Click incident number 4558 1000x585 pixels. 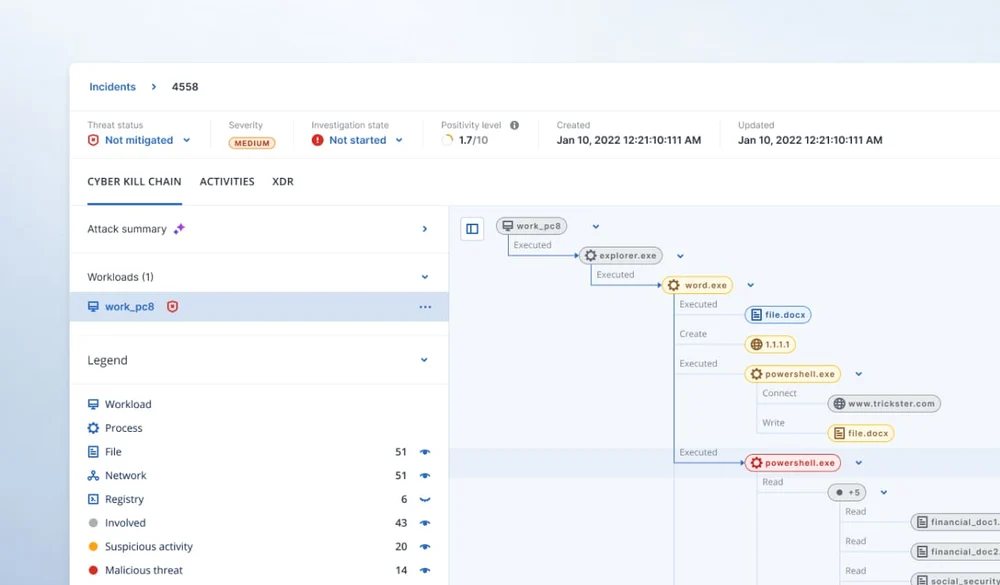185,87
